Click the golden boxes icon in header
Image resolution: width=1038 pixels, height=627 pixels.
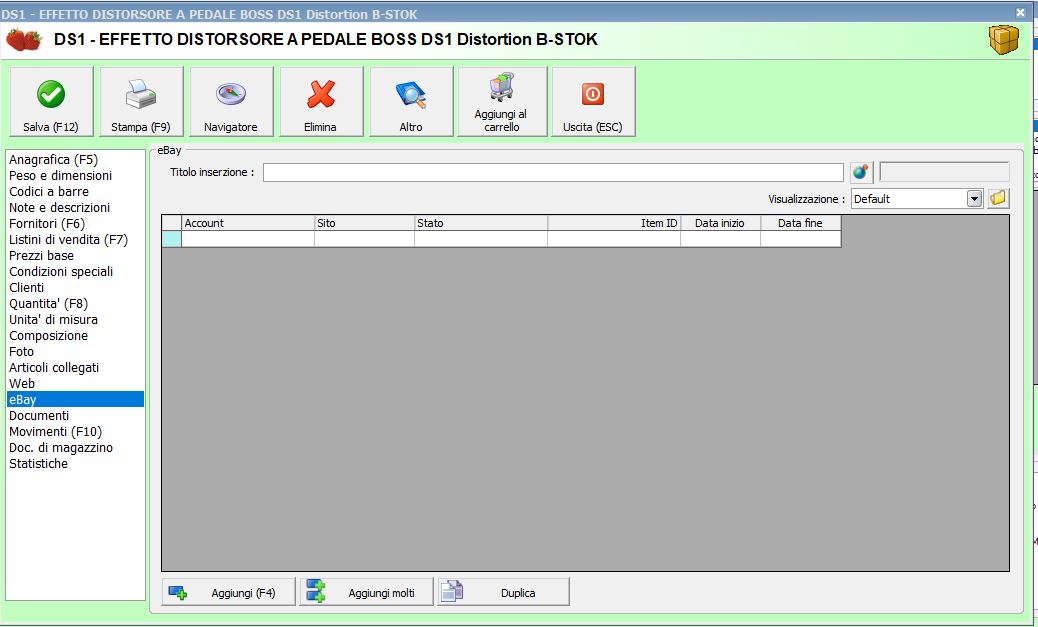click(x=1004, y=40)
